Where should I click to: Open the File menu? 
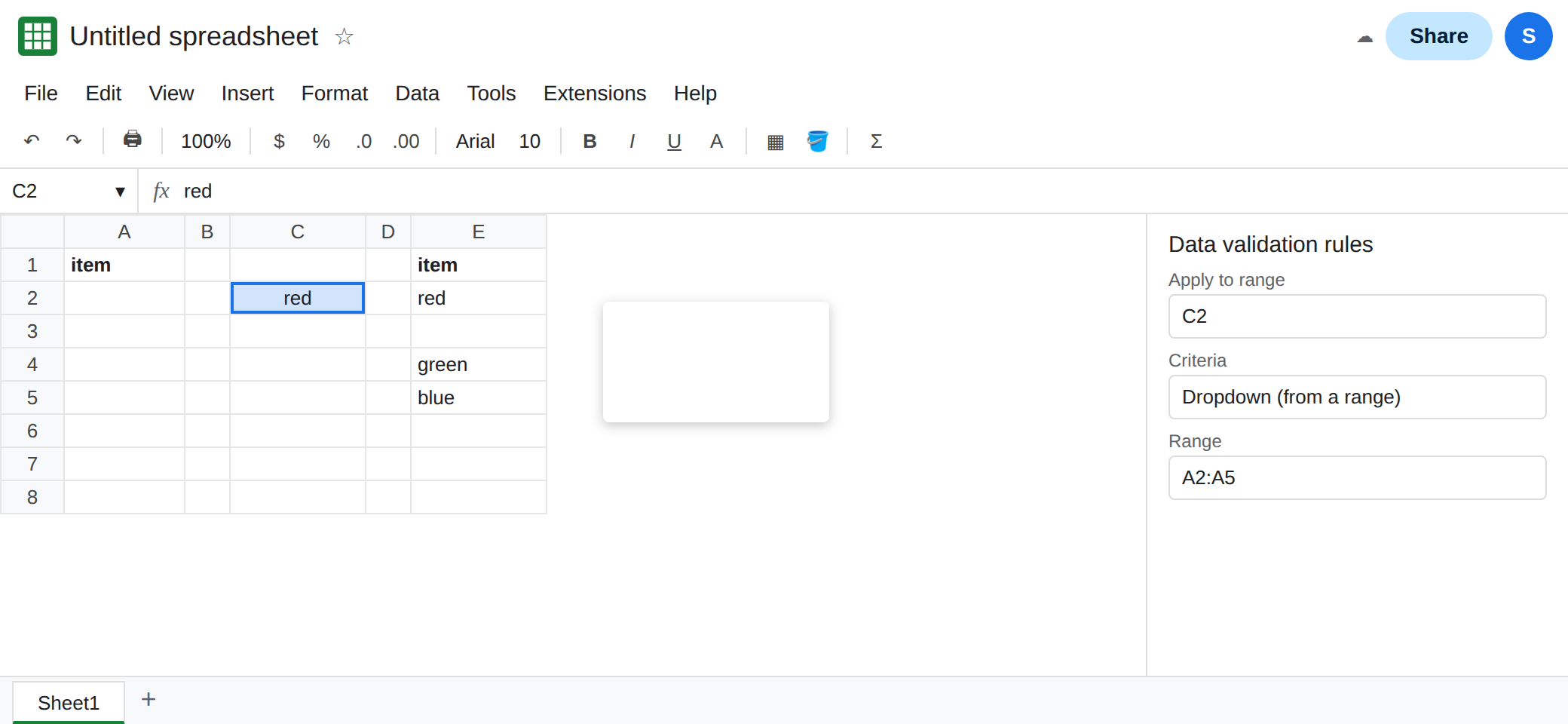41,93
